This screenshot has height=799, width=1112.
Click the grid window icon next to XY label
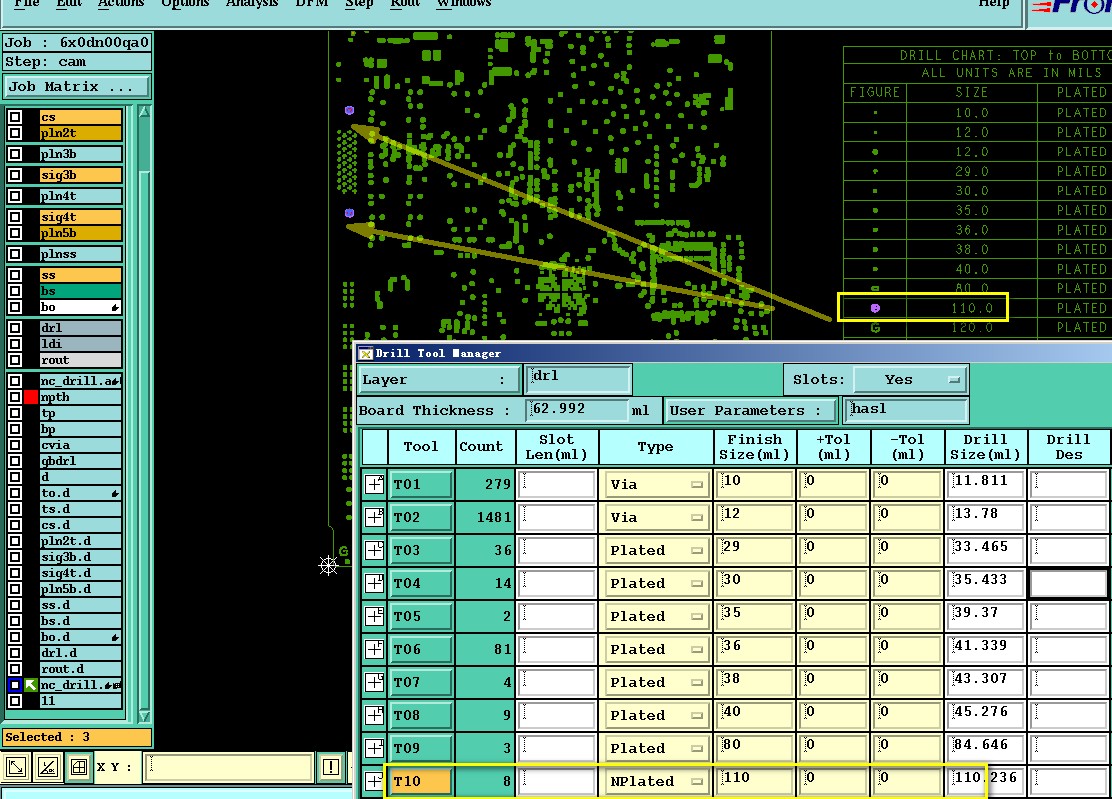click(78, 768)
